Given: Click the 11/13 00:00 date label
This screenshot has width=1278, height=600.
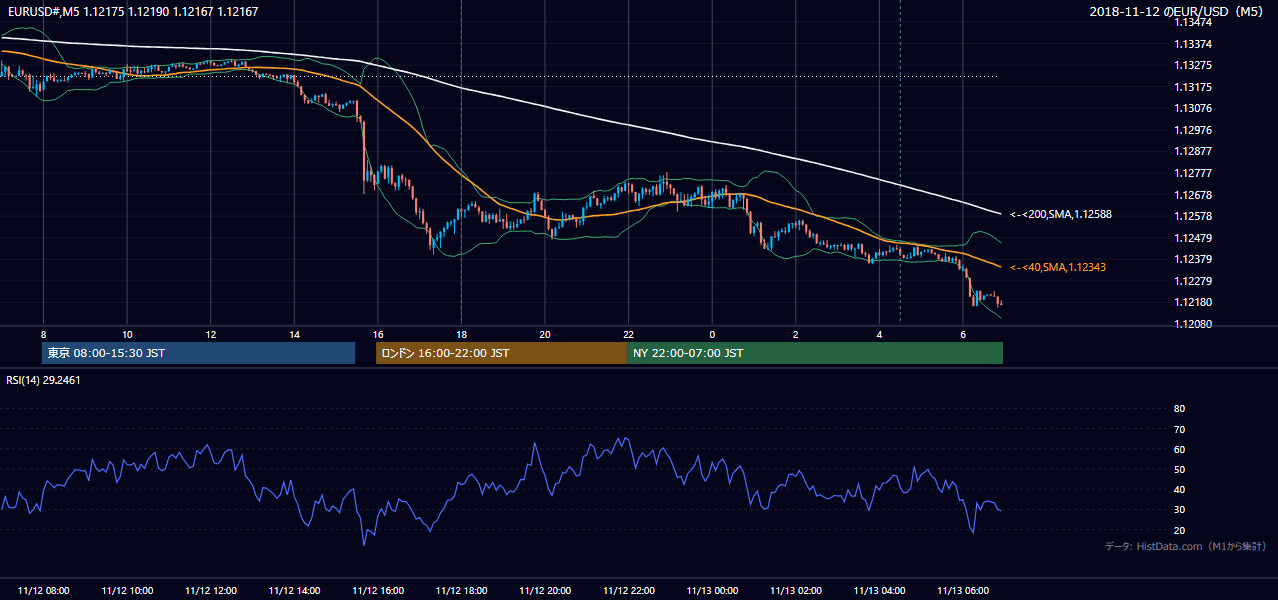Looking at the screenshot, I should pyautogui.click(x=713, y=591).
